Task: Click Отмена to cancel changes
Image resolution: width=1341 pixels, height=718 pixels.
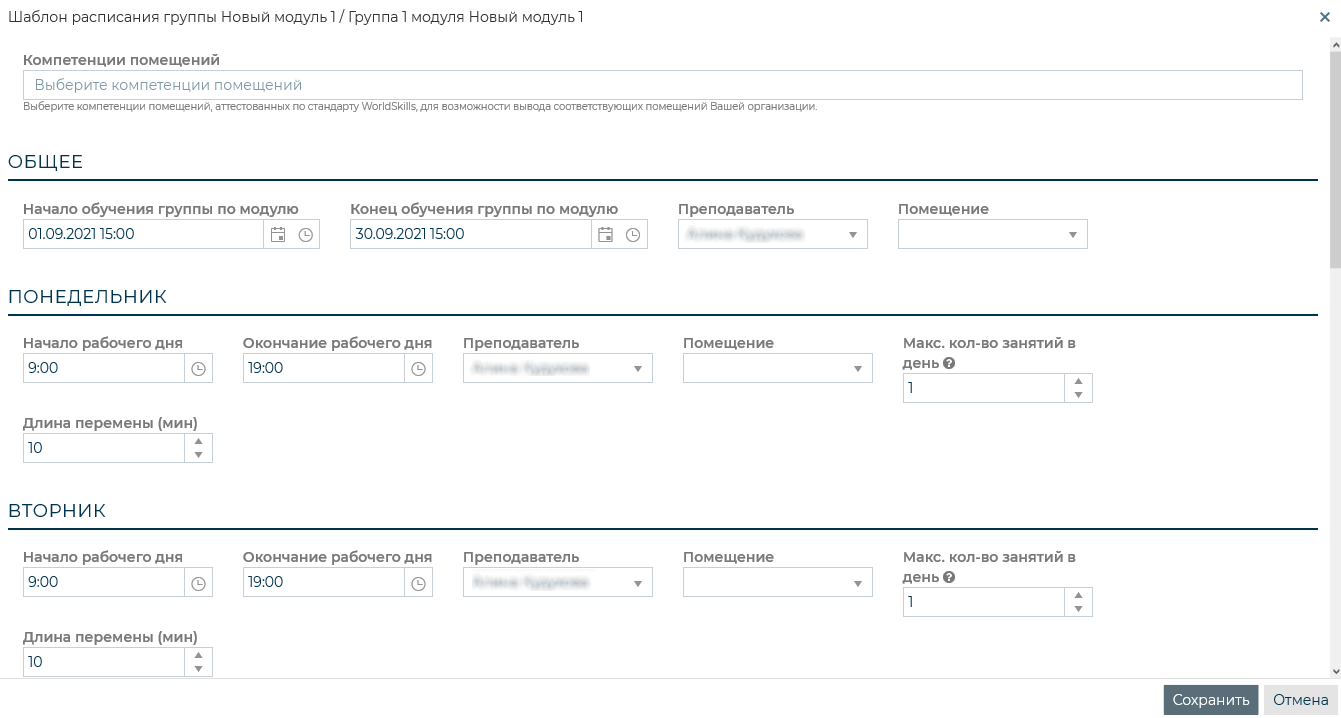Action: click(1300, 700)
